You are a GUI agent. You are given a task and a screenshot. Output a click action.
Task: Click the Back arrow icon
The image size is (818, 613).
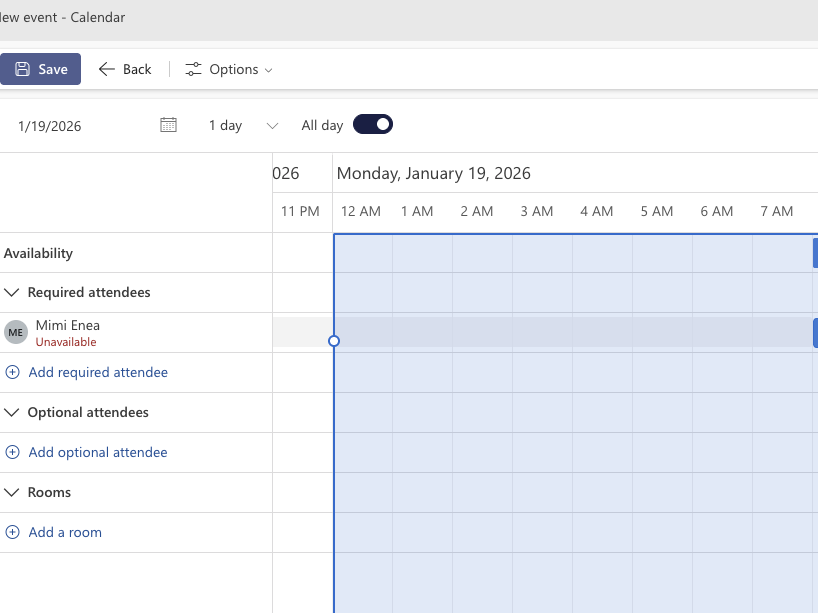pos(106,69)
